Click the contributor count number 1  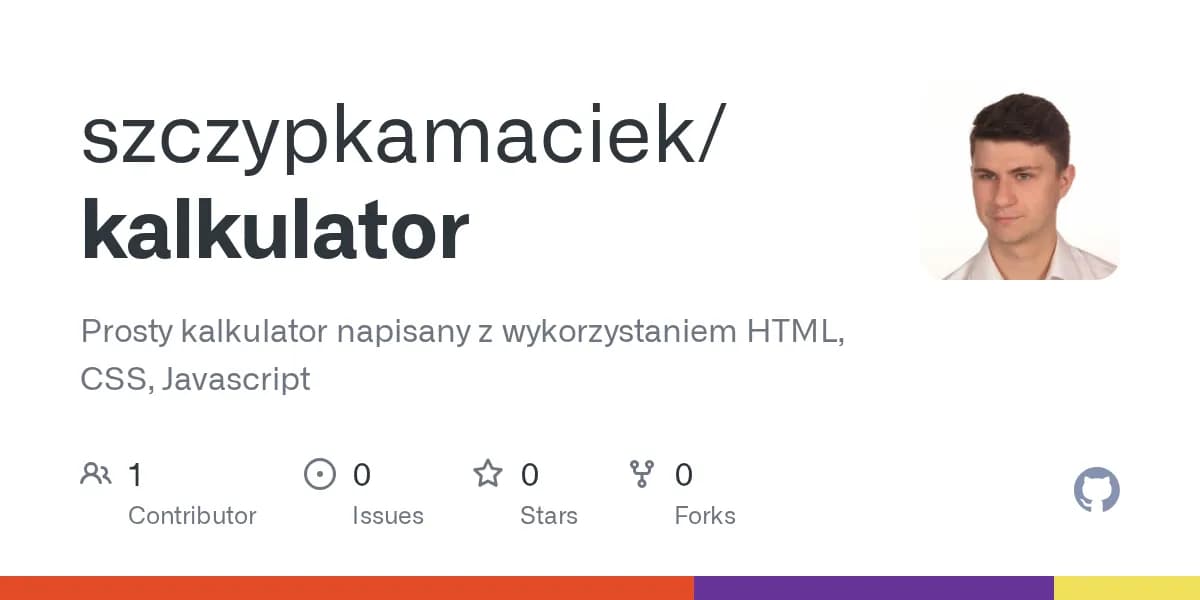tap(135, 475)
